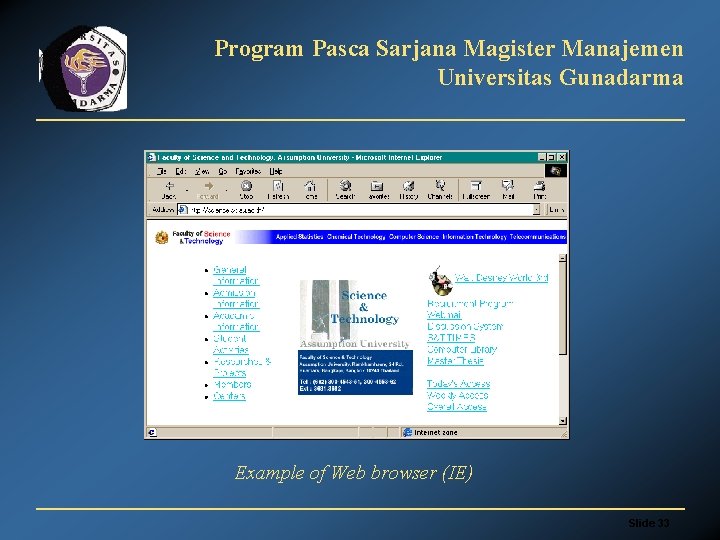Screen dimensions: 720x540
Task: Select Chemical Technology in blue banner
Action: coord(356,237)
